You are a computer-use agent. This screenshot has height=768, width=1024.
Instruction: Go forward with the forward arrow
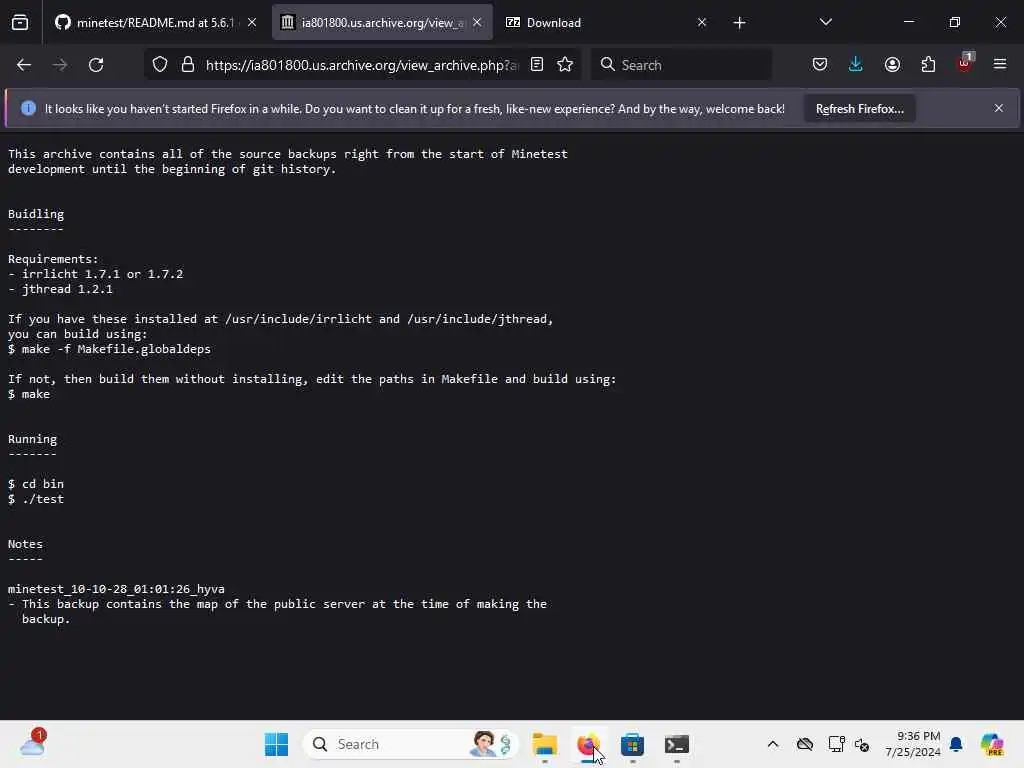[60, 65]
